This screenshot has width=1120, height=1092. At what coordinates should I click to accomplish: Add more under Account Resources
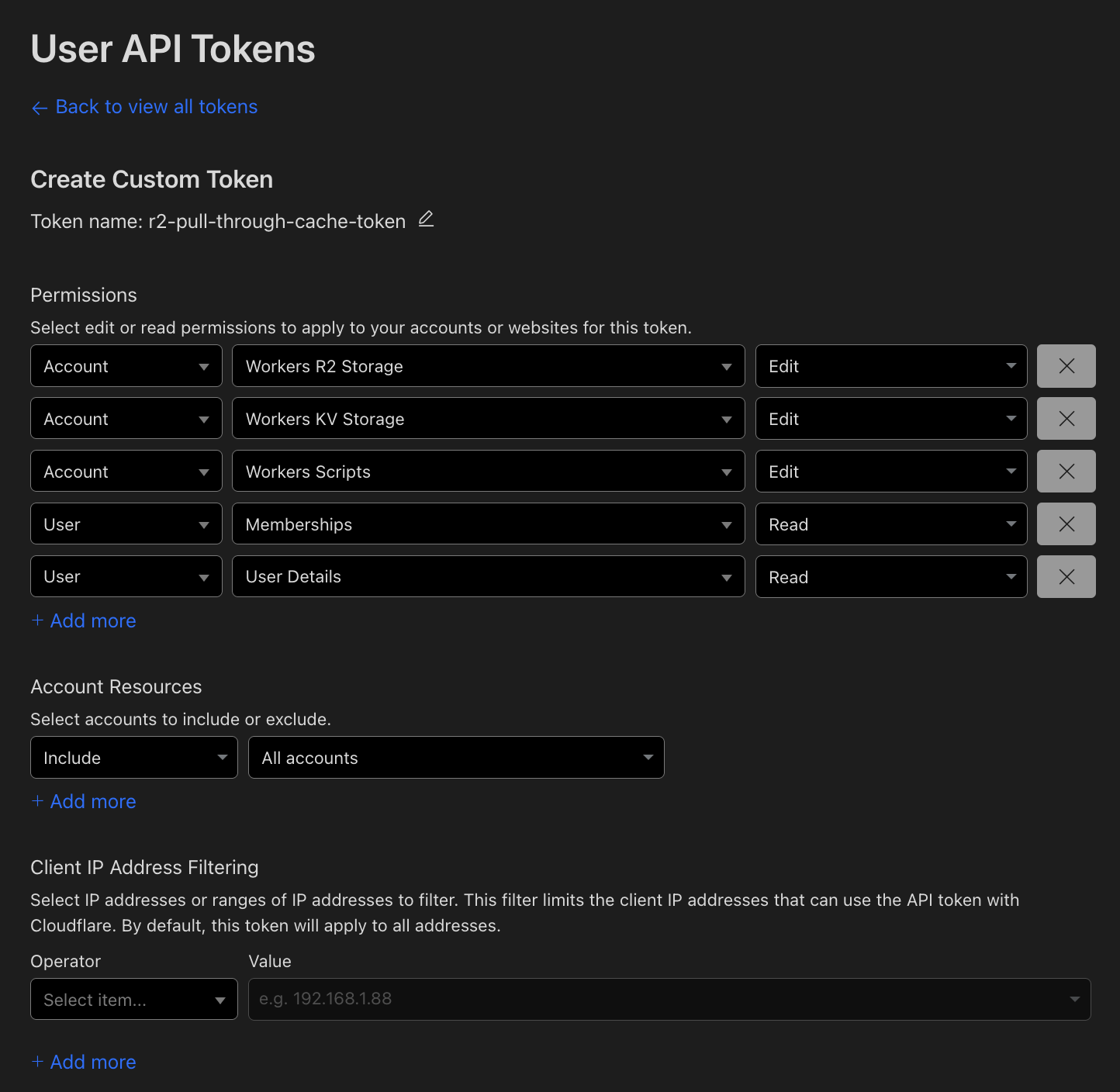point(84,802)
